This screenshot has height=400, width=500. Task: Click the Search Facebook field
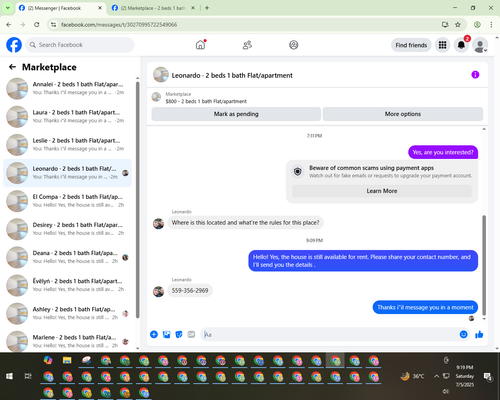(x=80, y=45)
